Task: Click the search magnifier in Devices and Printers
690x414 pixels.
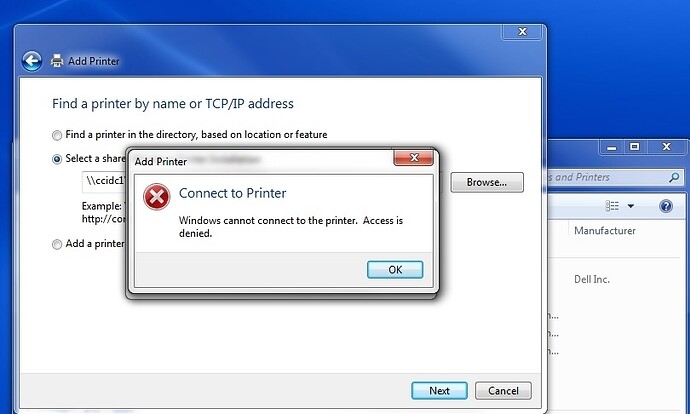Action: click(674, 177)
